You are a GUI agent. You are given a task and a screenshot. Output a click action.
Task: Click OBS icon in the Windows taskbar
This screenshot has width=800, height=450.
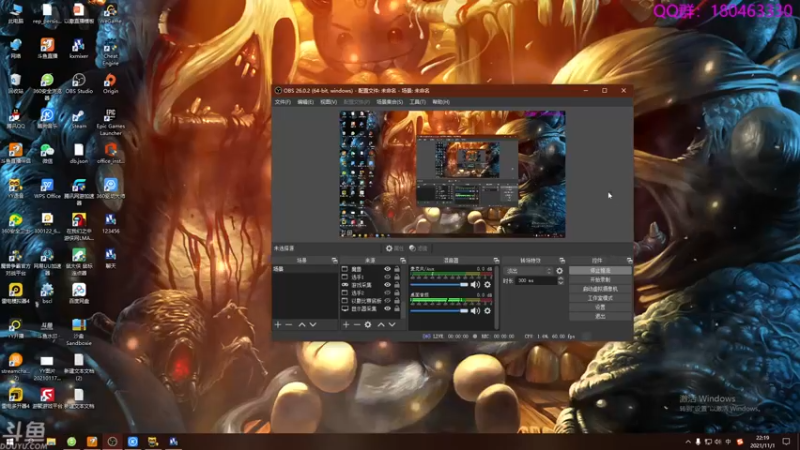[x=112, y=441]
